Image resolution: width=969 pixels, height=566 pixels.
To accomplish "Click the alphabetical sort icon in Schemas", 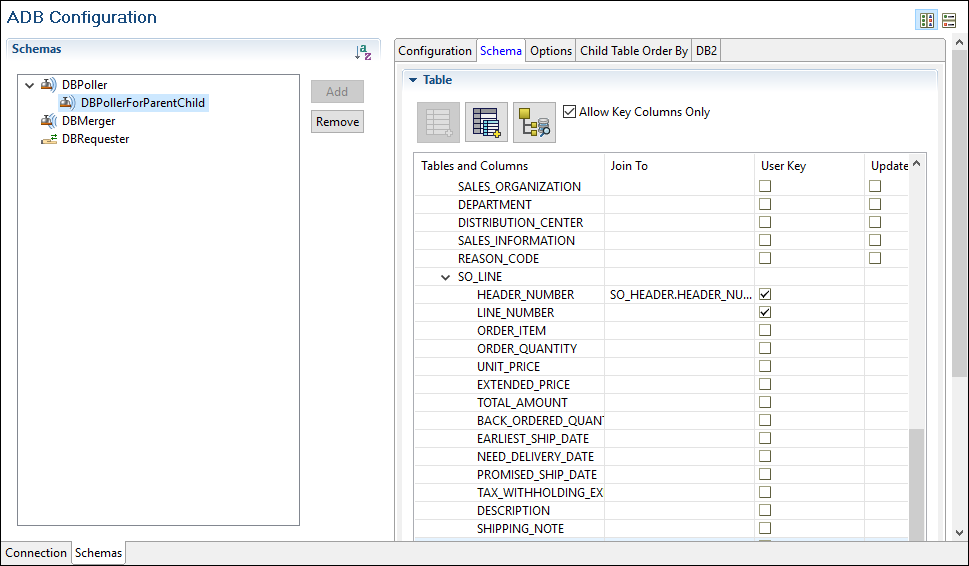I will point(363,52).
